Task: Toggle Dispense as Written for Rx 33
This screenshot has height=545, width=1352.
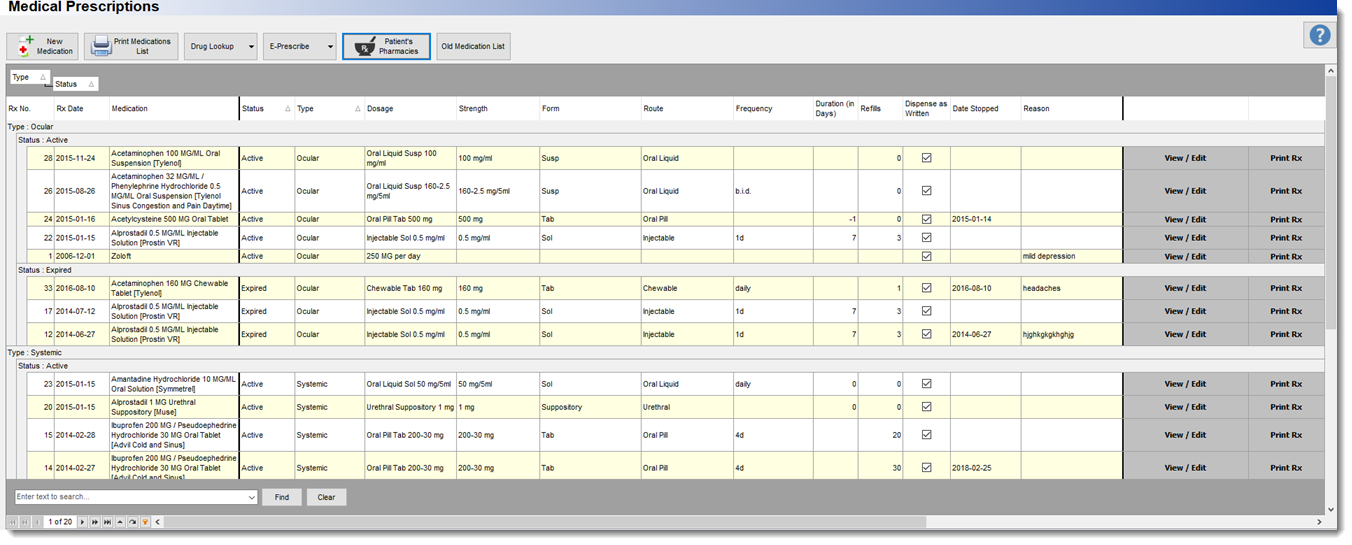Action: pos(926,288)
